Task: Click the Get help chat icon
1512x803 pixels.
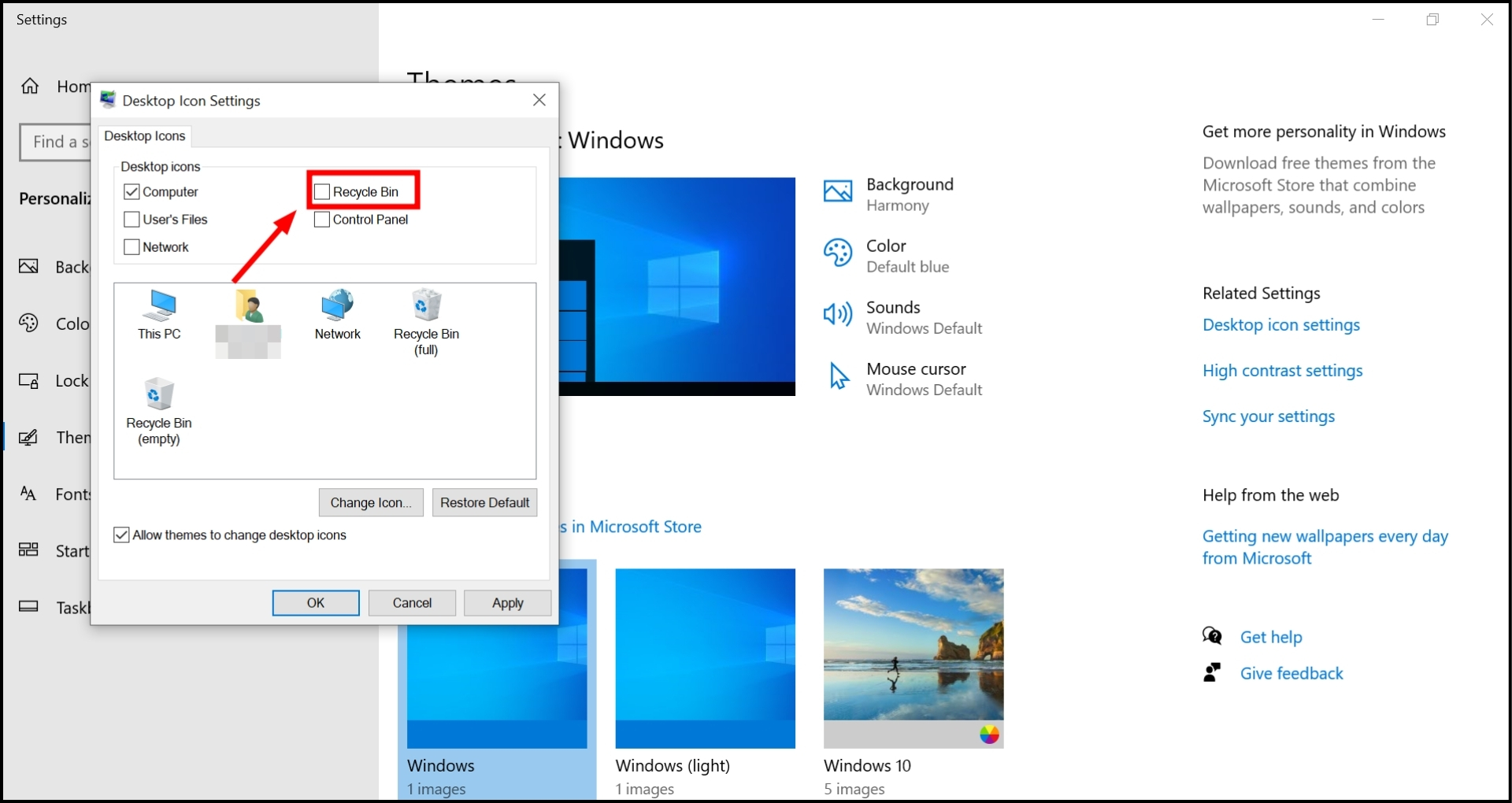Action: (x=1212, y=636)
